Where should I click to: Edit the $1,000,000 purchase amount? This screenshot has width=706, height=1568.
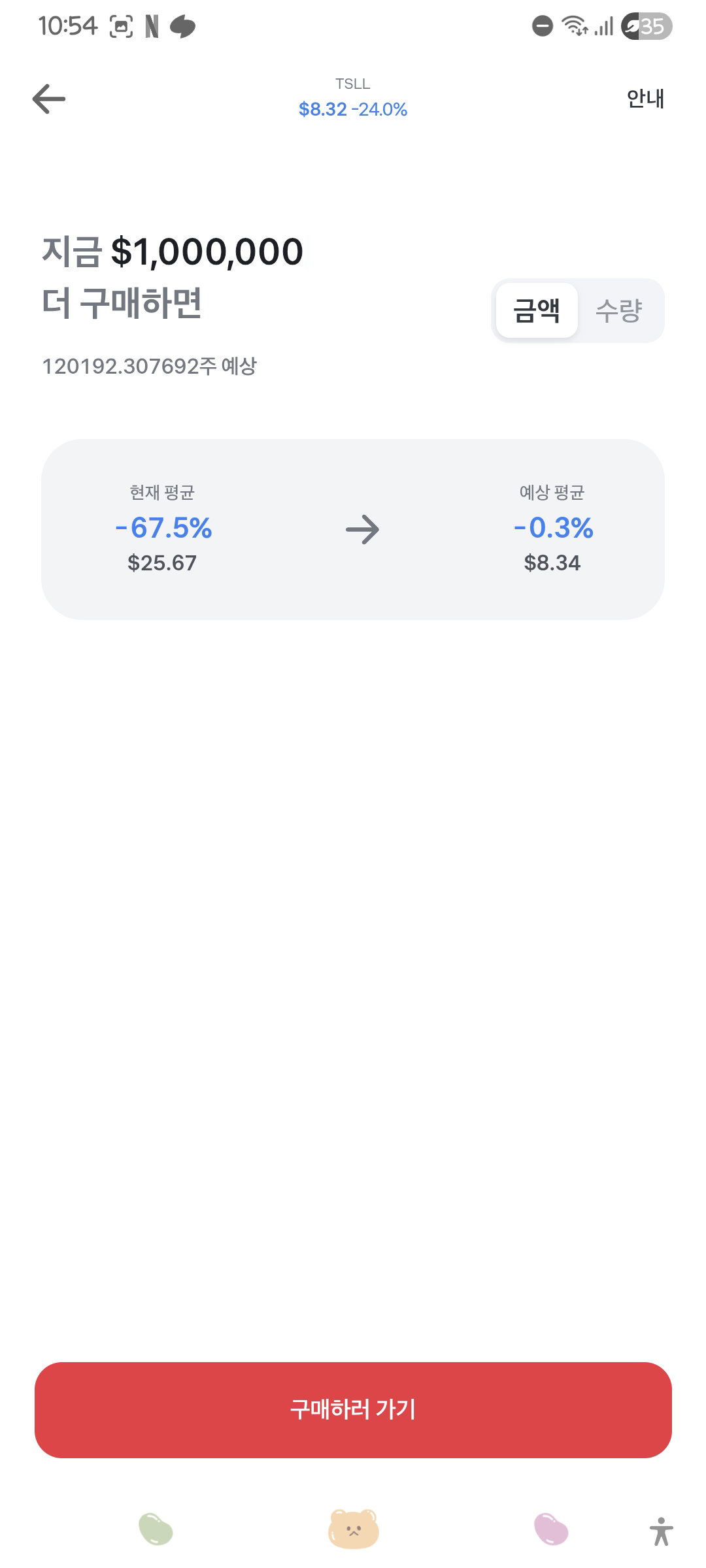(x=207, y=252)
